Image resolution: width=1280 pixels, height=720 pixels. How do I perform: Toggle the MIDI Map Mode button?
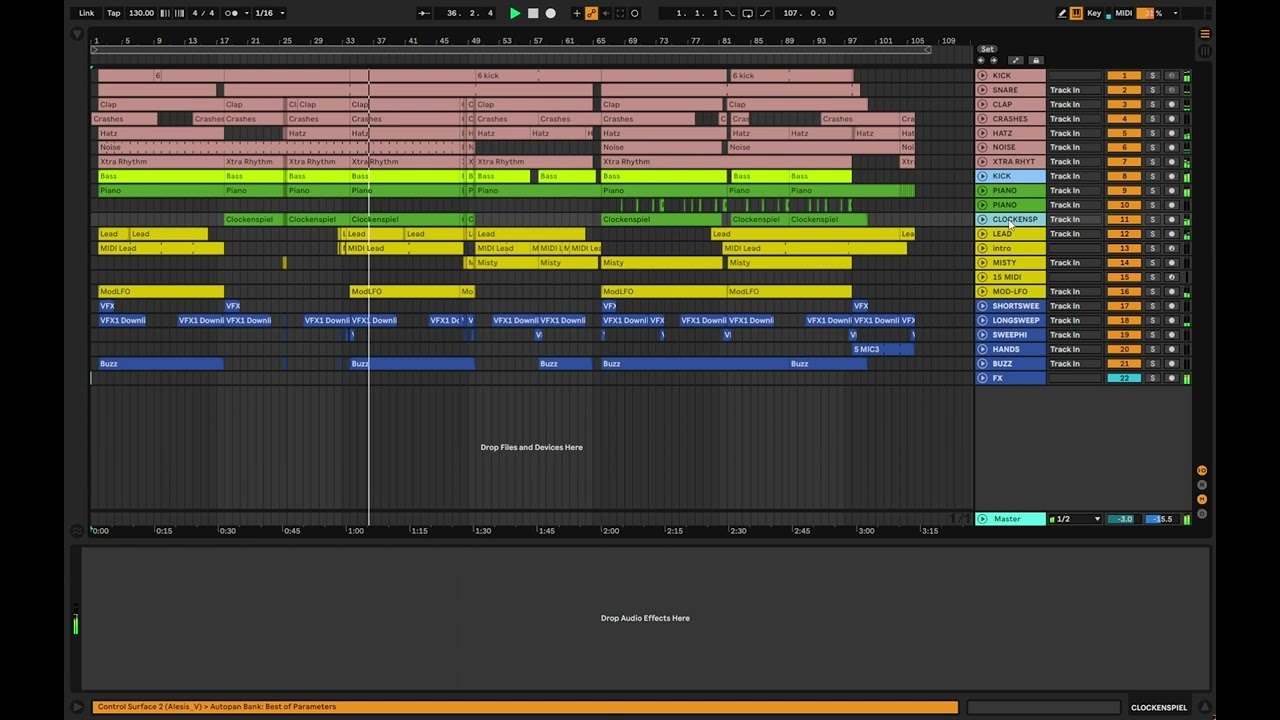1124,13
